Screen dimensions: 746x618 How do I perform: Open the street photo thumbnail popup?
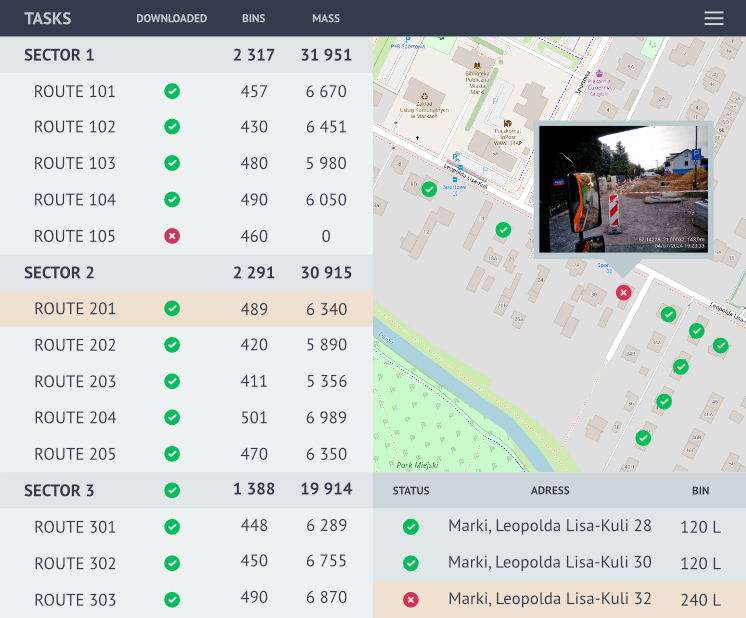pos(623,190)
